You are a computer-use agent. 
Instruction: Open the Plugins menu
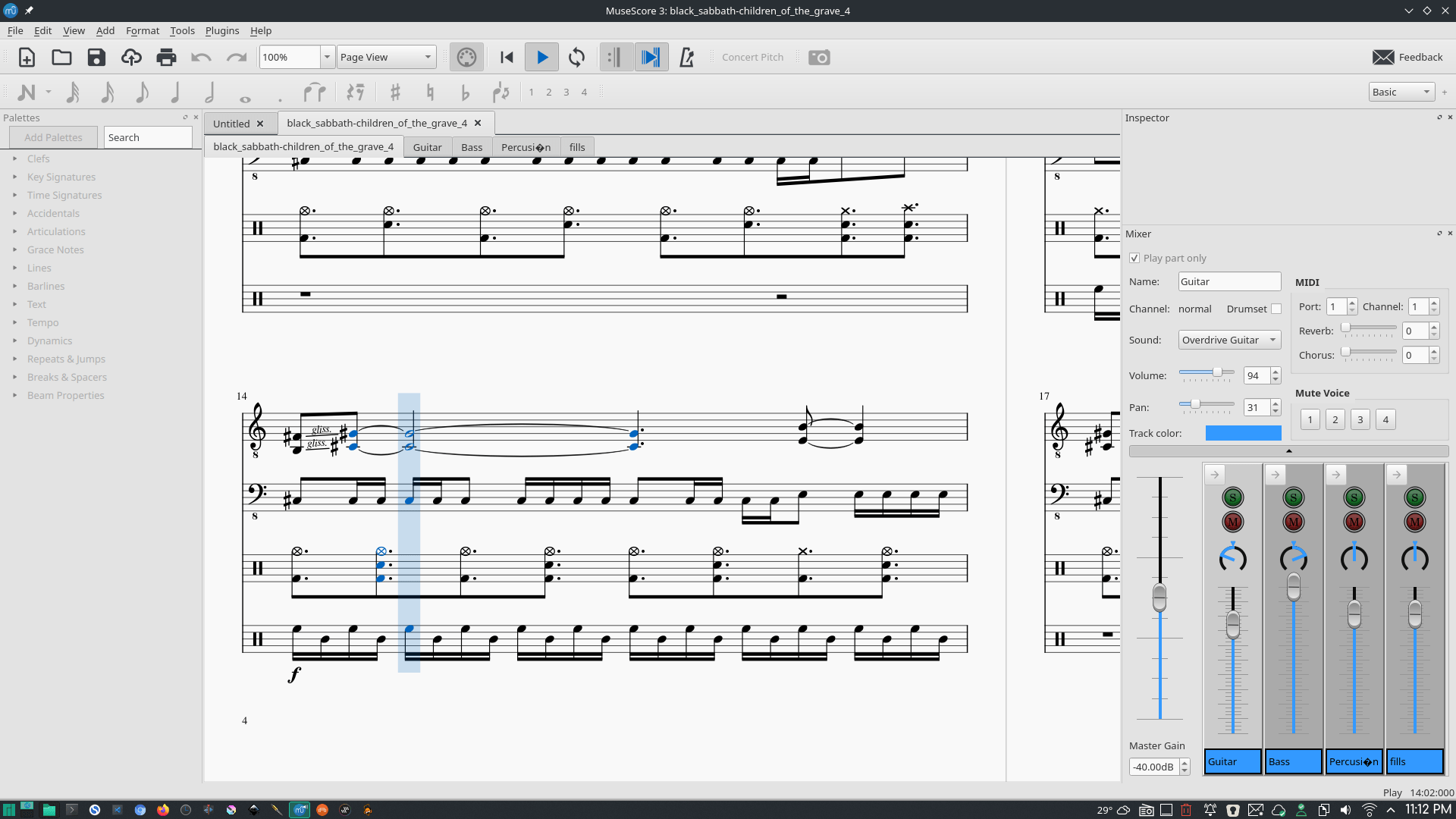point(221,30)
